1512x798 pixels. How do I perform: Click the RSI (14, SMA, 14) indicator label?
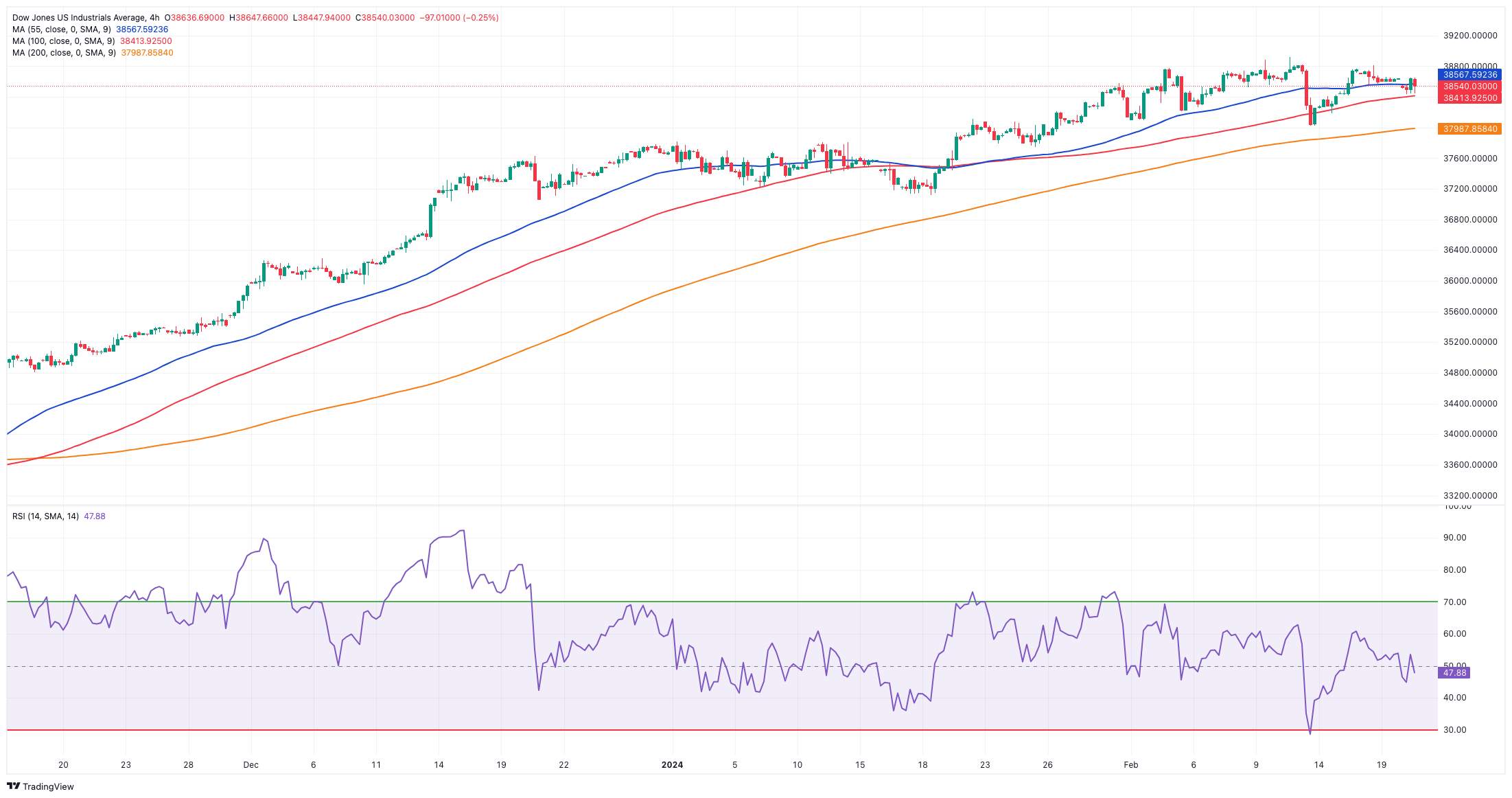pos(45,516)
